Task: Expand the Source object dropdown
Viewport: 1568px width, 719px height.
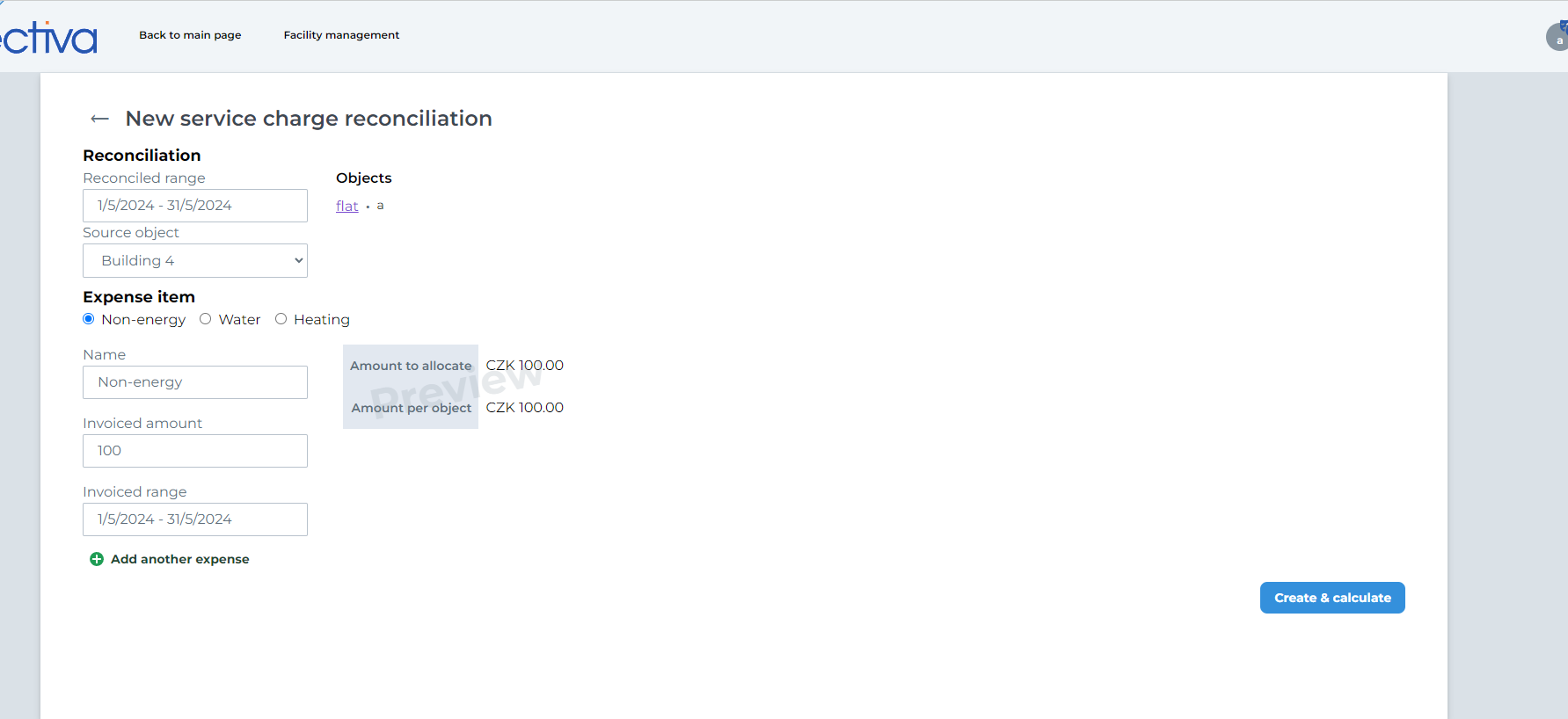Action: (195, 261)
